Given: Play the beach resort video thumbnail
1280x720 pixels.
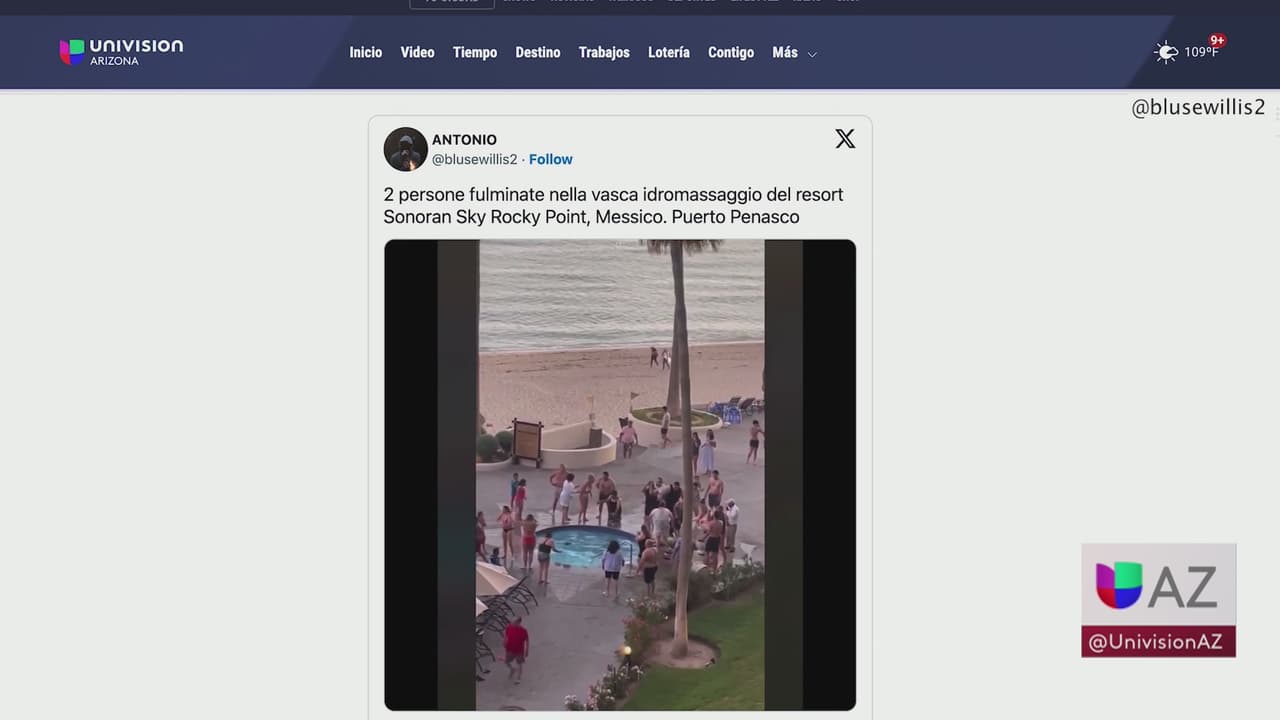Looking at the screenshot, I should click(x=620, y=475).
